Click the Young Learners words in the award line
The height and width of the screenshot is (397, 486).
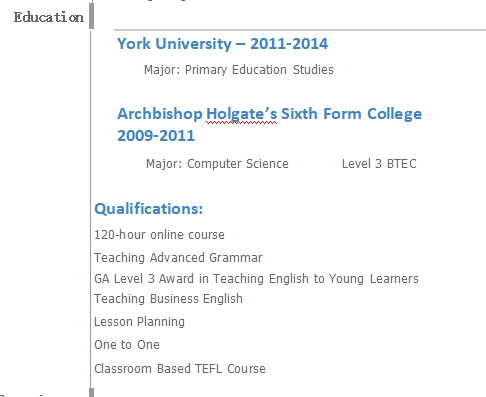[374, 279]
